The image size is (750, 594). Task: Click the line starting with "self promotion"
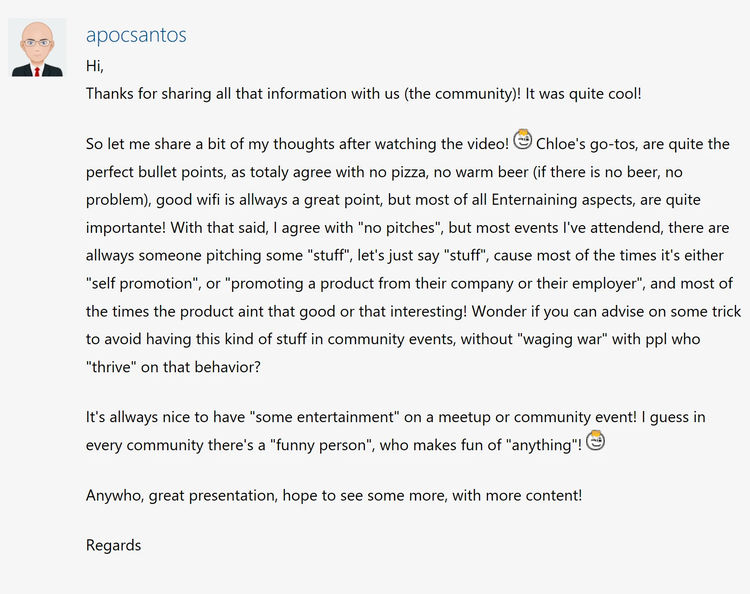400,284
